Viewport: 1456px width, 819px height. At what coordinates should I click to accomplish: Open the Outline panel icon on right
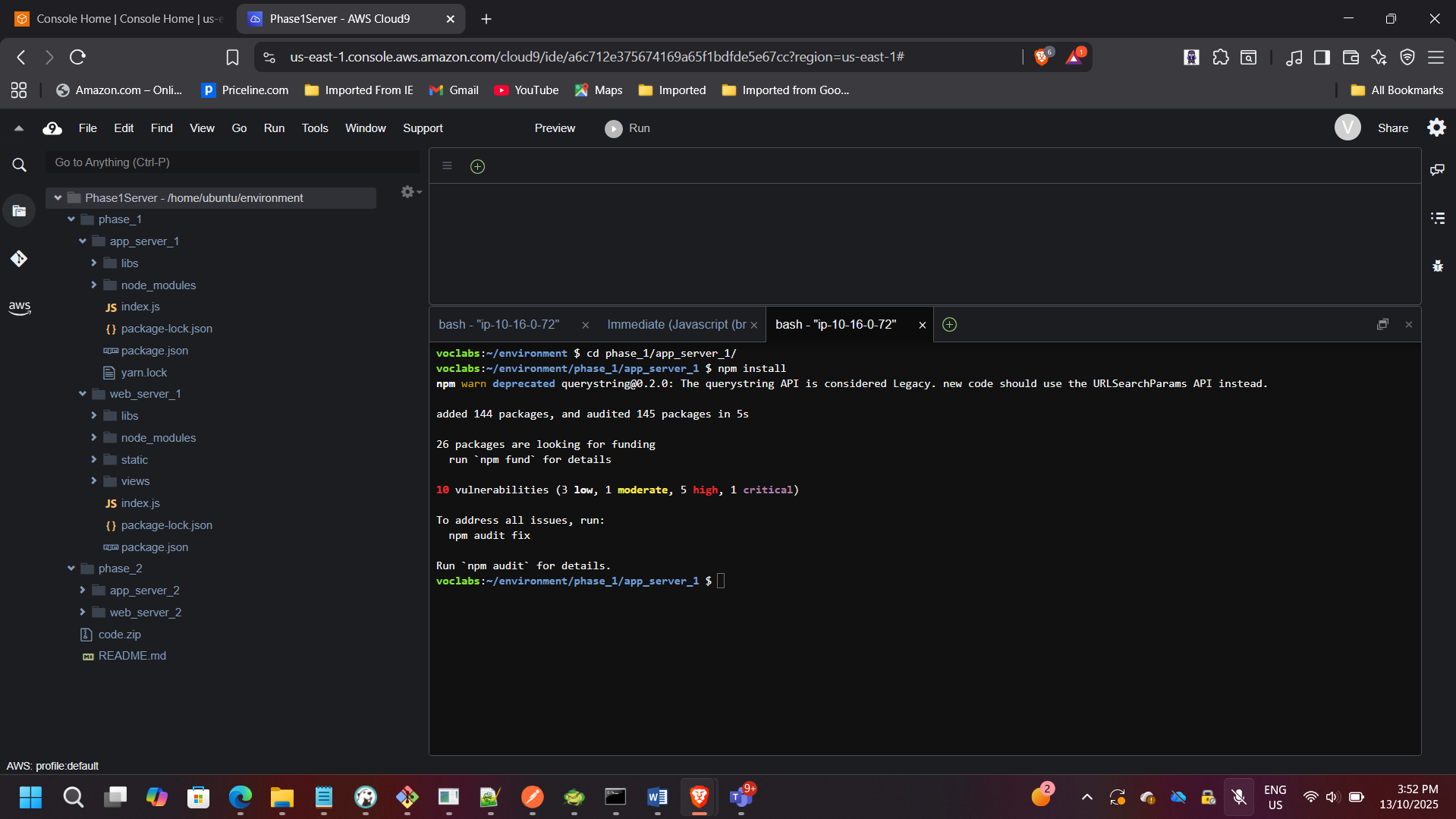pyautogui.click(x=1437, y=218)
